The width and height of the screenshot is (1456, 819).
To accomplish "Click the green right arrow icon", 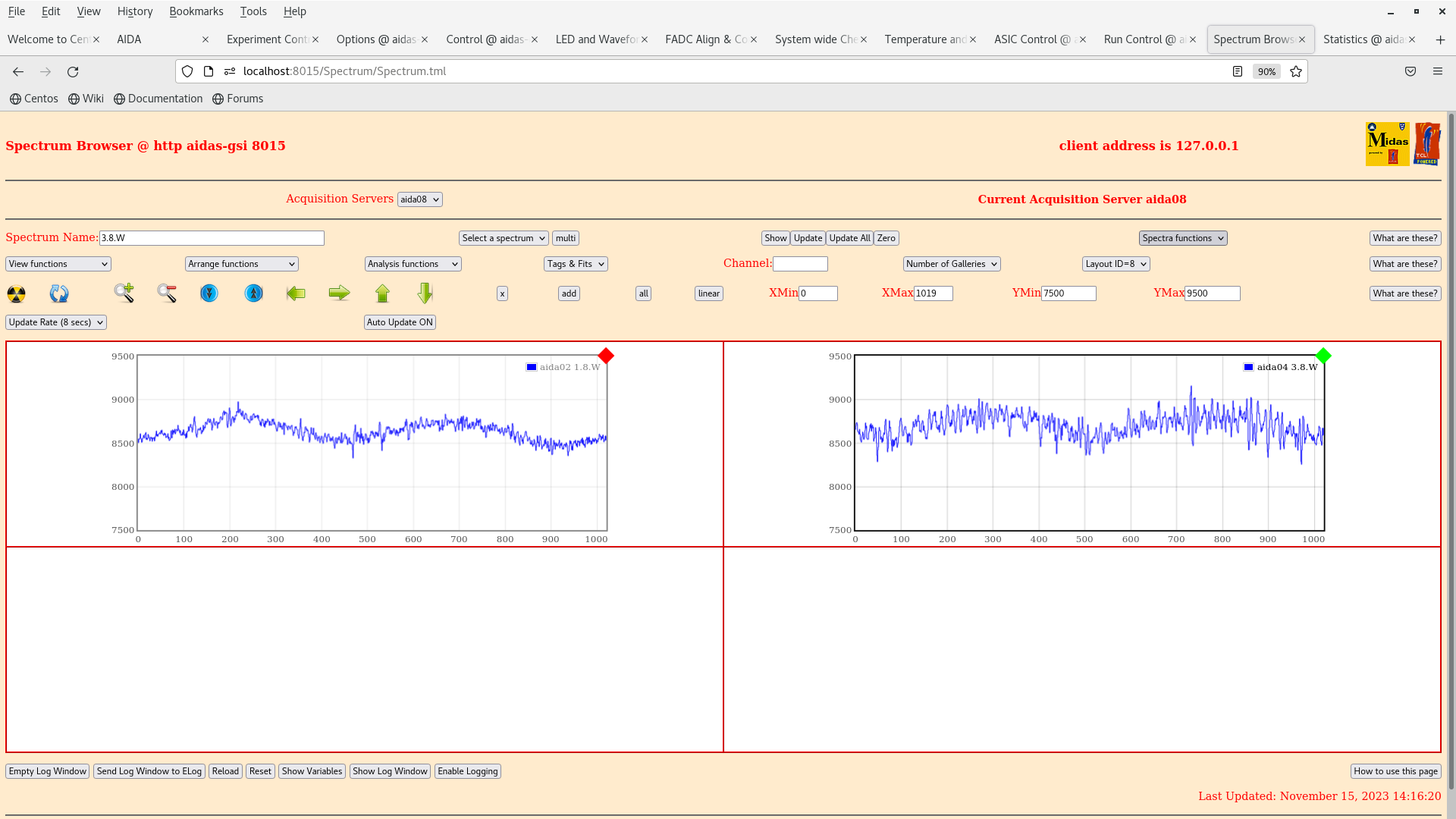I will 339,293.
